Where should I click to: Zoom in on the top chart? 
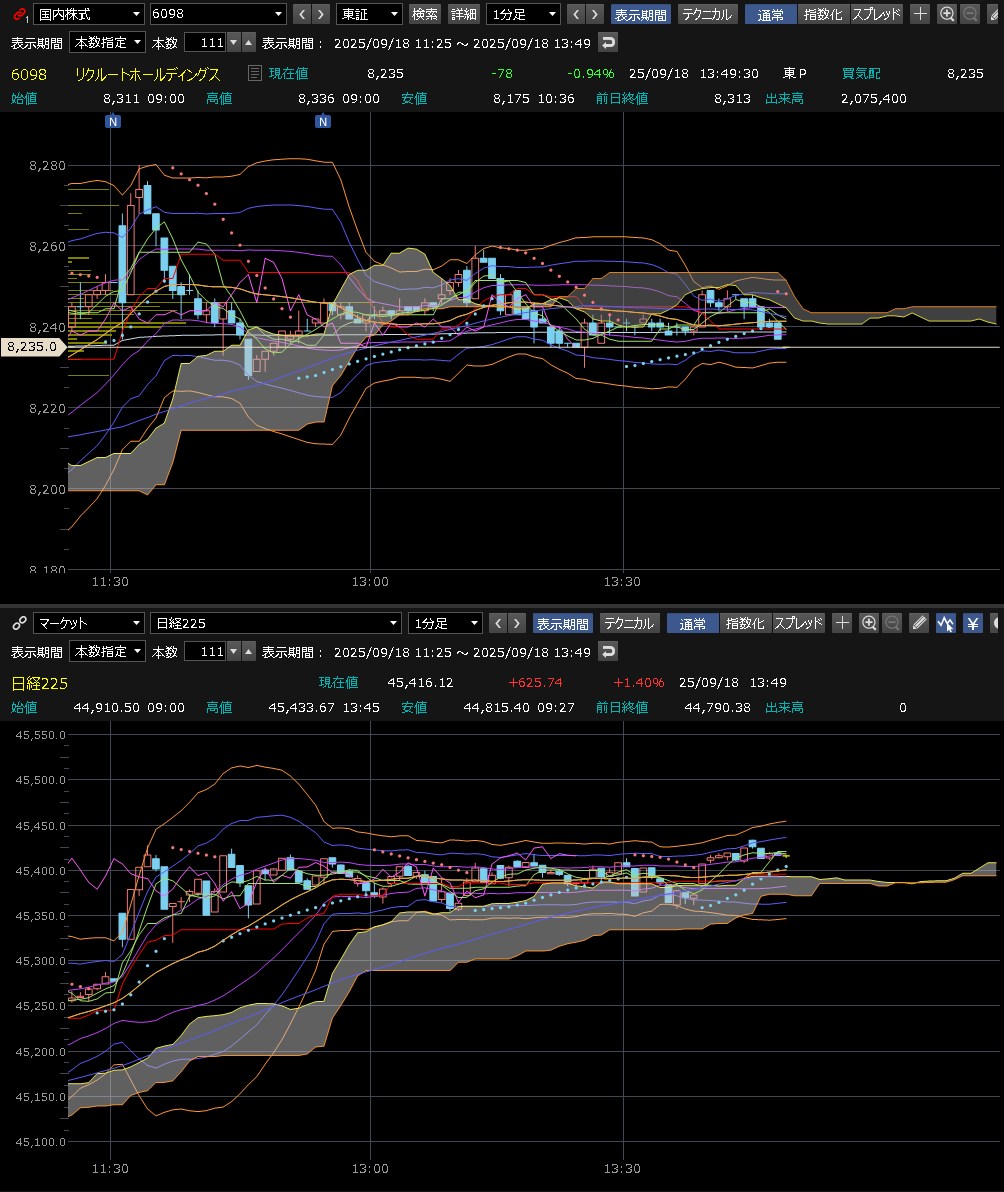946,14
